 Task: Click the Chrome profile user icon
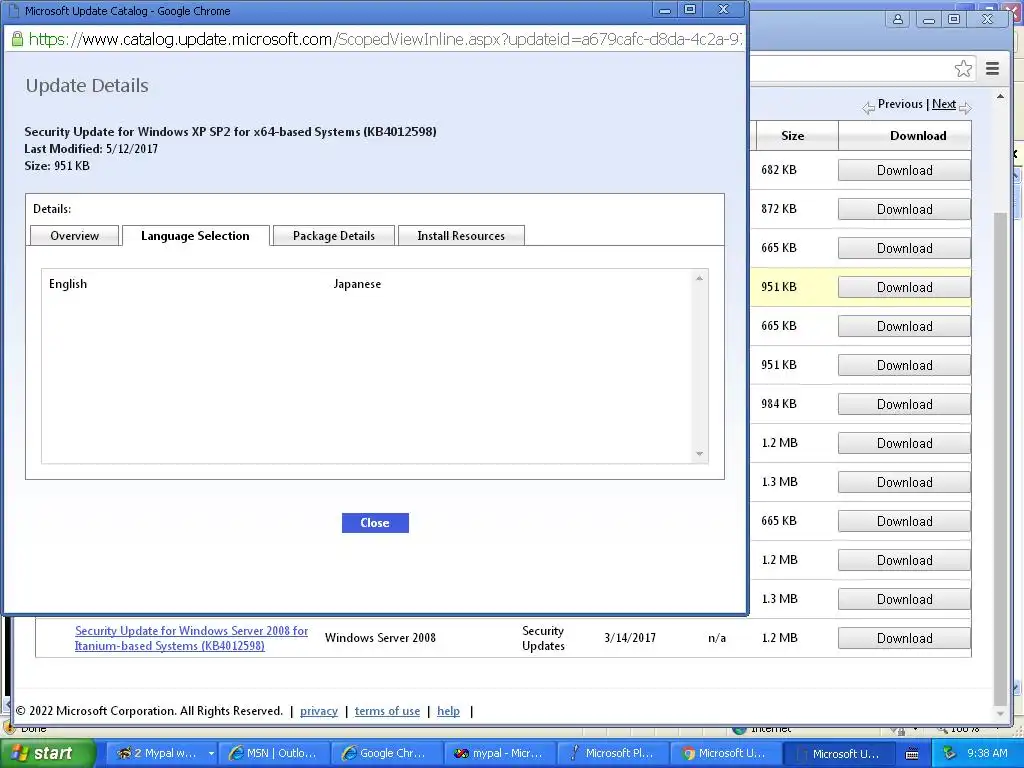tap(898, 19)
